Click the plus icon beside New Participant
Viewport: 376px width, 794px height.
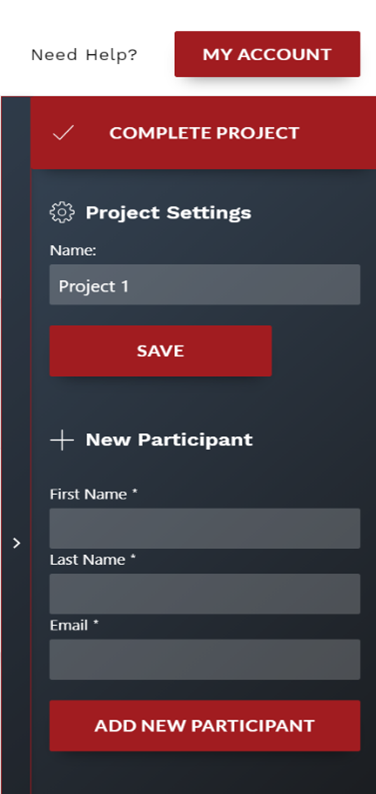62,440
